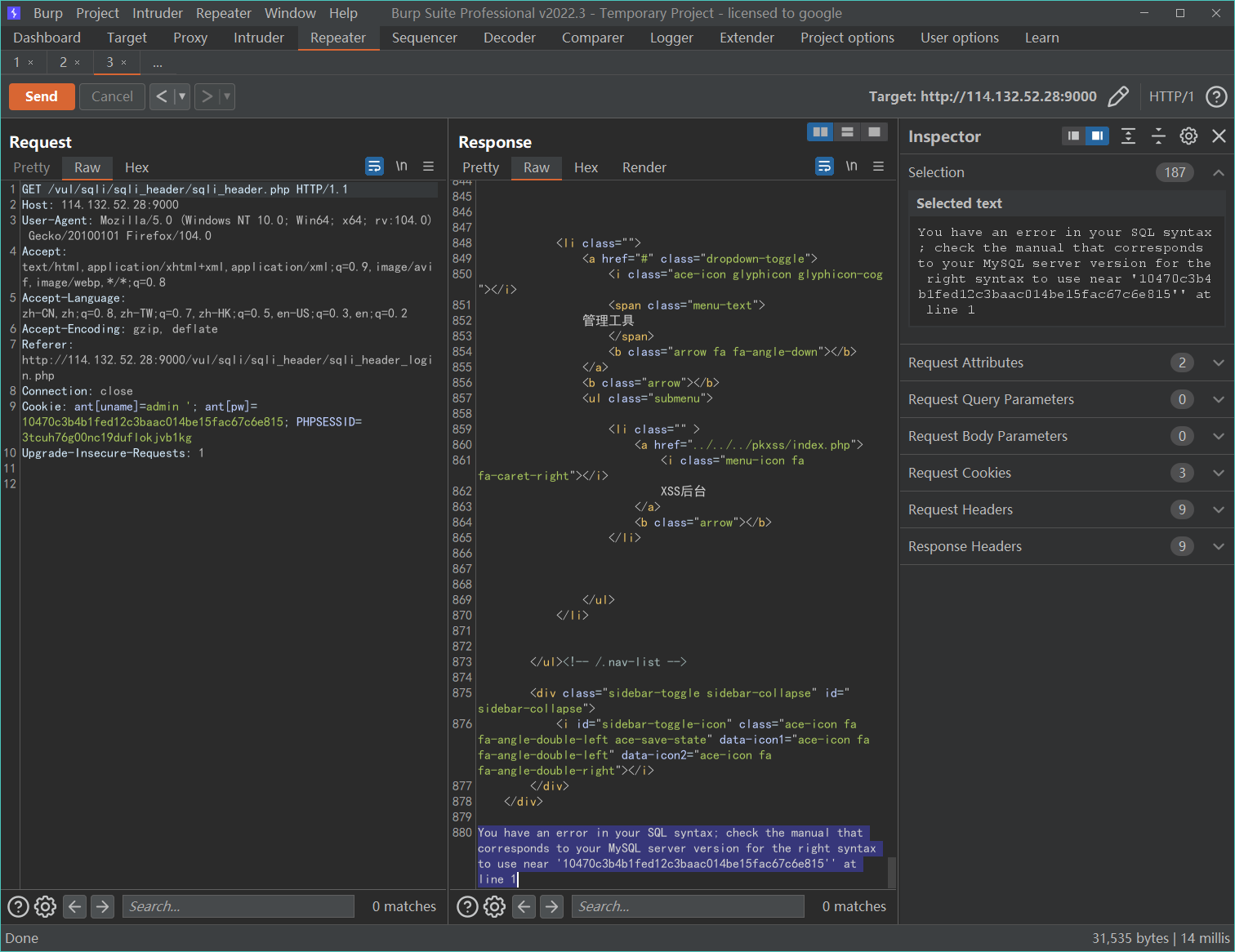Expand all Inspector sections icon
1235x952 pixels.
(1128, 136)
